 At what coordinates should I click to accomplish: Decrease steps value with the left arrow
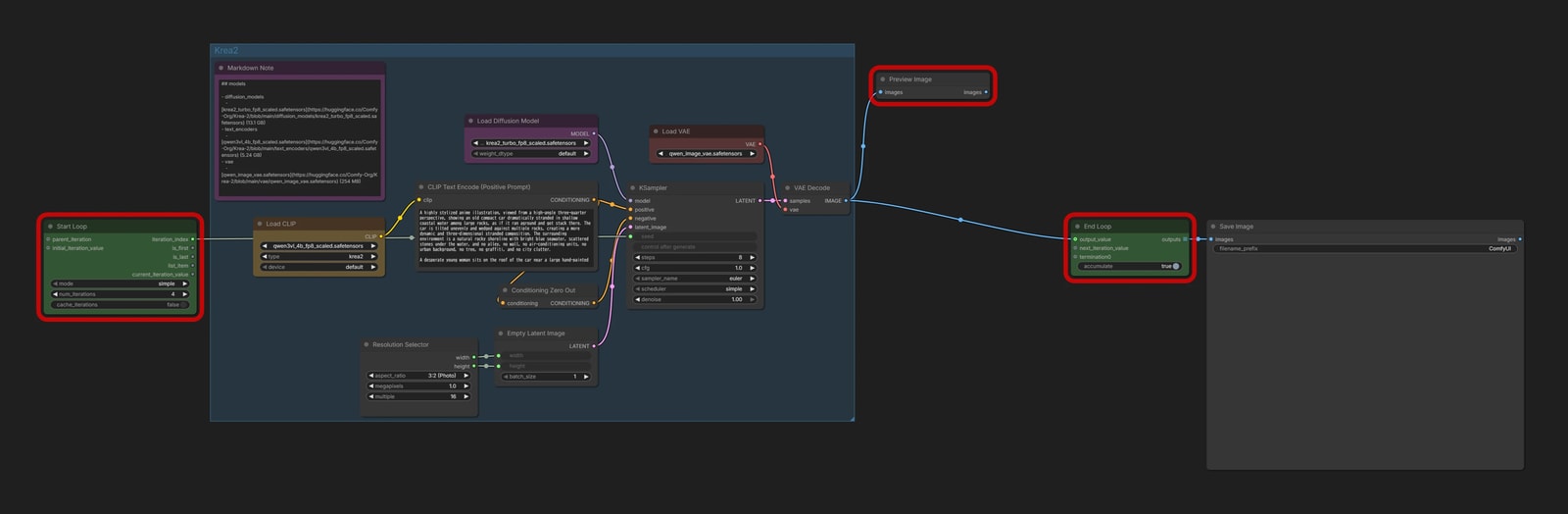[x=638, y=257]
